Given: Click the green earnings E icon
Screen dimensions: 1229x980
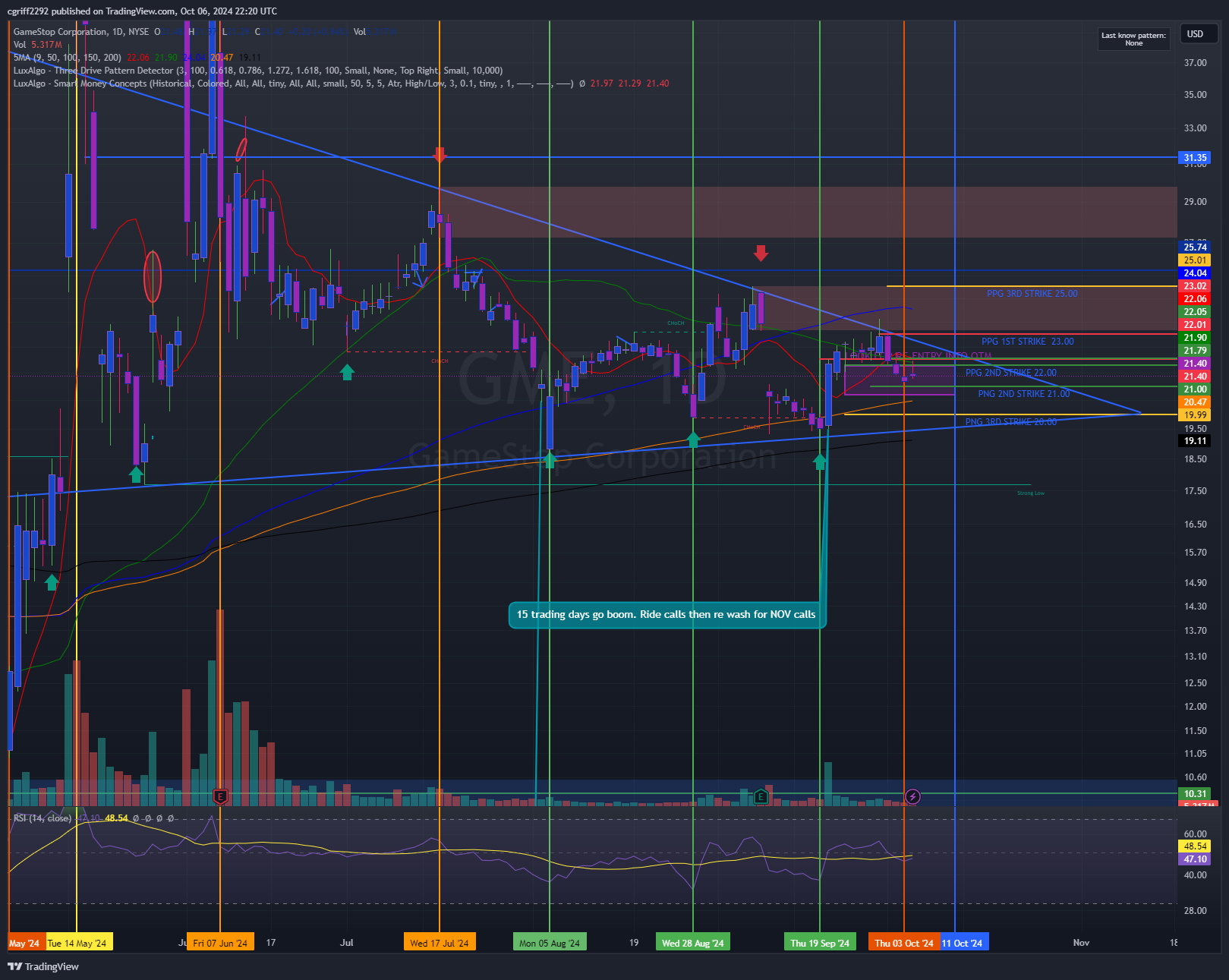Looking at the screenshot, I should point(761,796).
